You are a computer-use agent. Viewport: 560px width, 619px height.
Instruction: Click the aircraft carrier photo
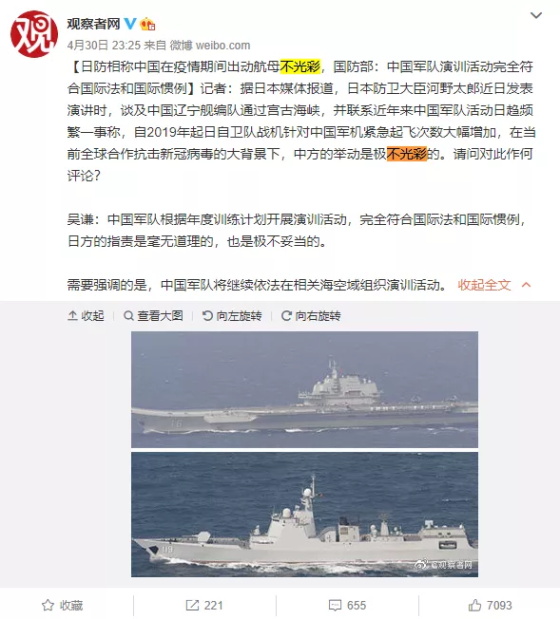304,389
